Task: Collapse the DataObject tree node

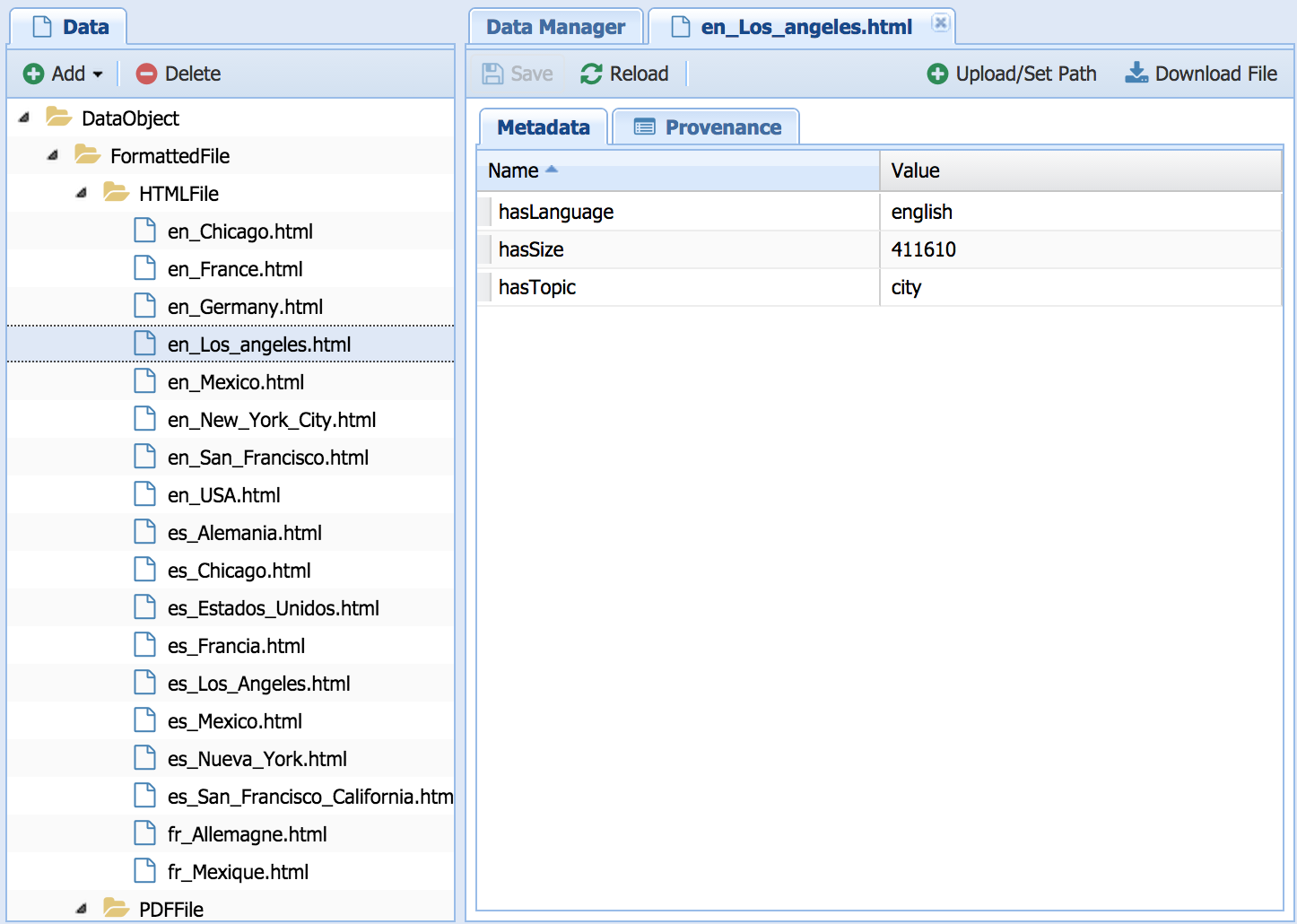Action: click(x=24, y=118)
